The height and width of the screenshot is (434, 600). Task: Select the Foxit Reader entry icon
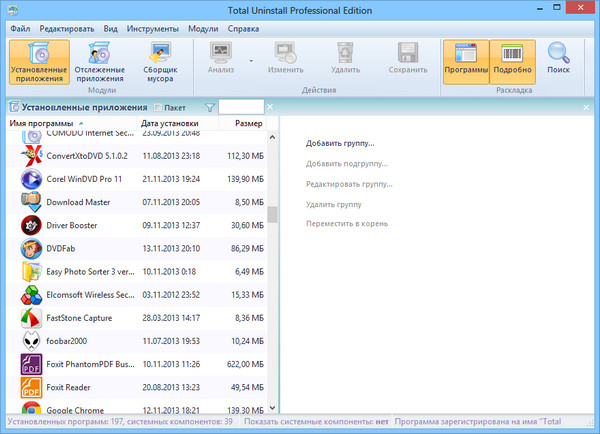(31, 387)
